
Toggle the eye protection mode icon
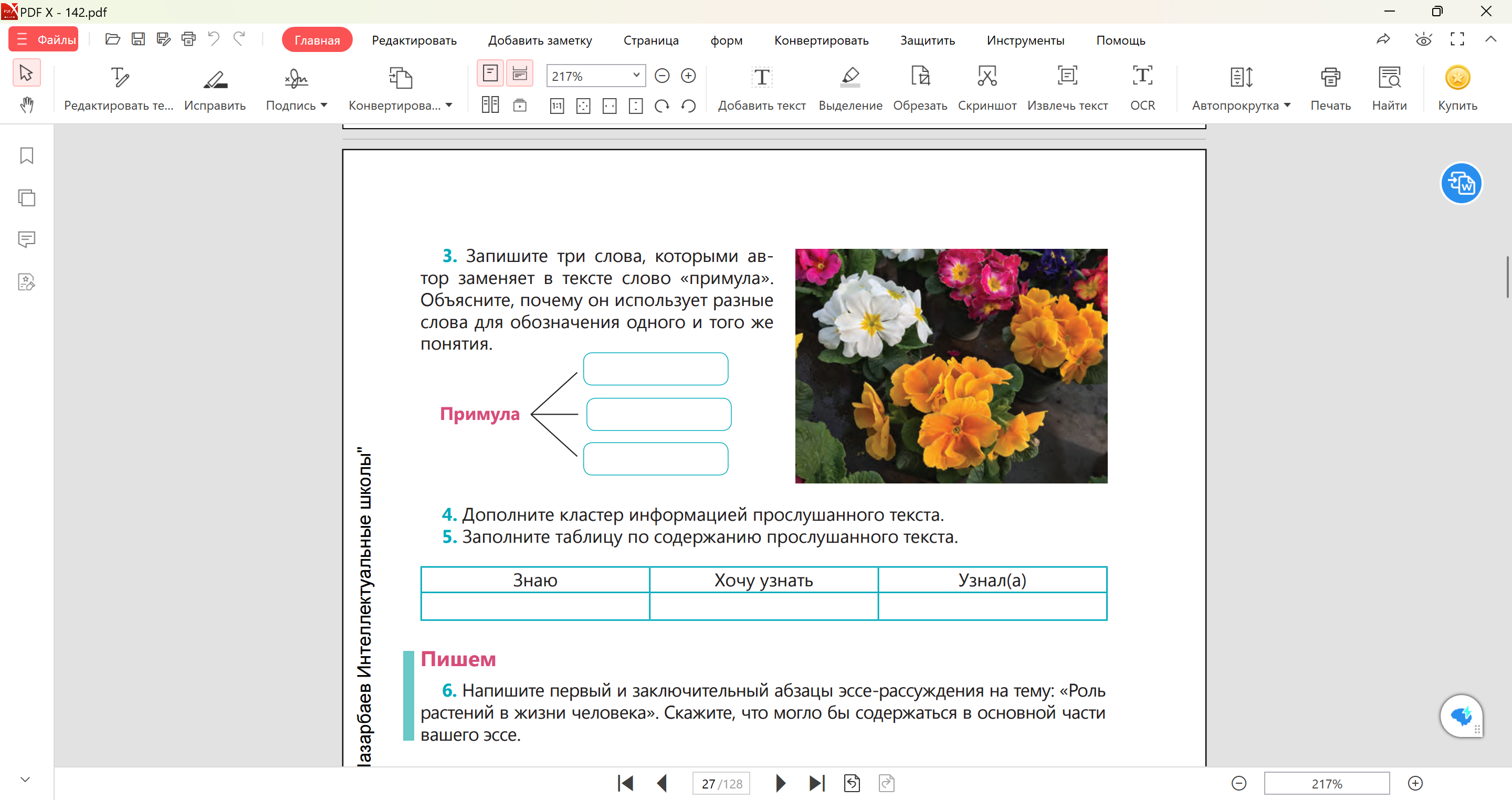1423,40
